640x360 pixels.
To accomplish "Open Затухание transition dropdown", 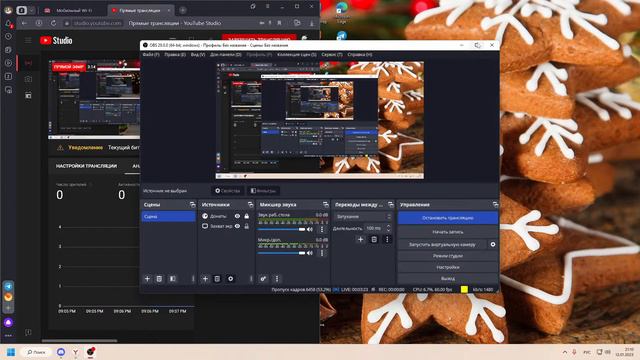I will point(362,216).
